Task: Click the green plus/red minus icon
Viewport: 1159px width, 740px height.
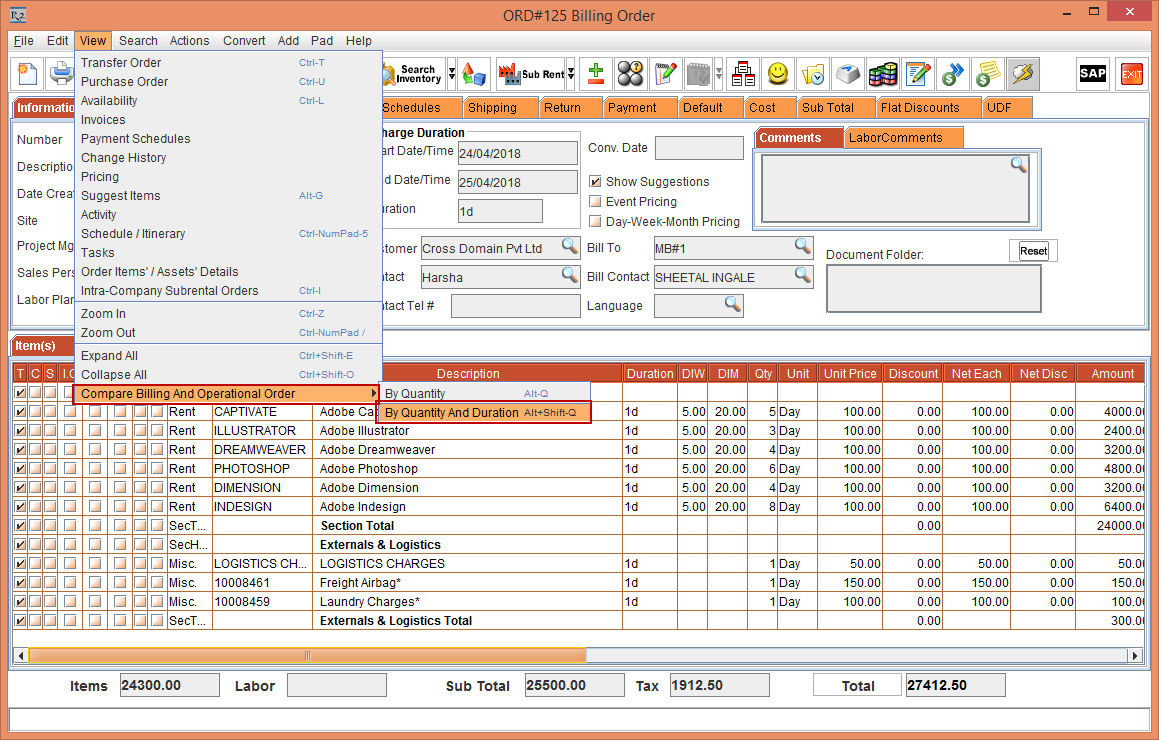Action: (x=596, y=74)
